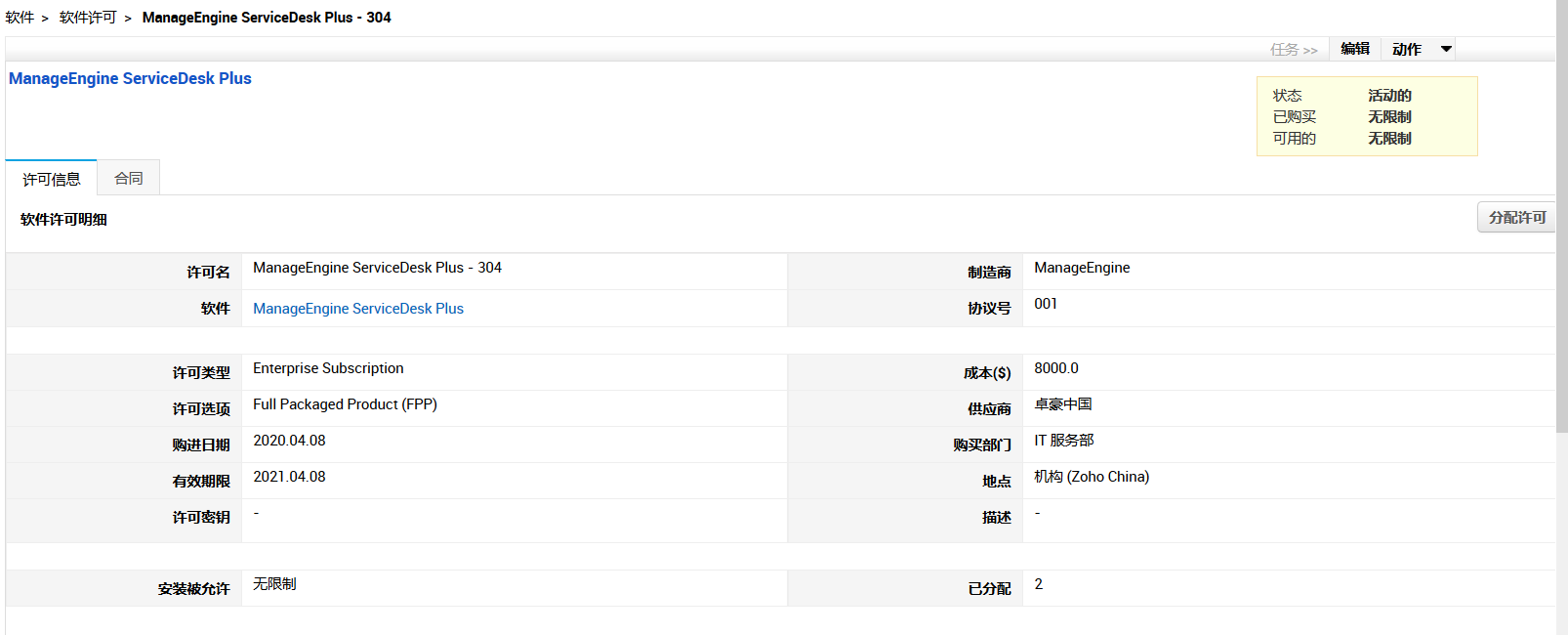Open the ManageEngine ServiceDesk Plus software link in table
This screenshot has width=1568, height=635.
point(358,309)
